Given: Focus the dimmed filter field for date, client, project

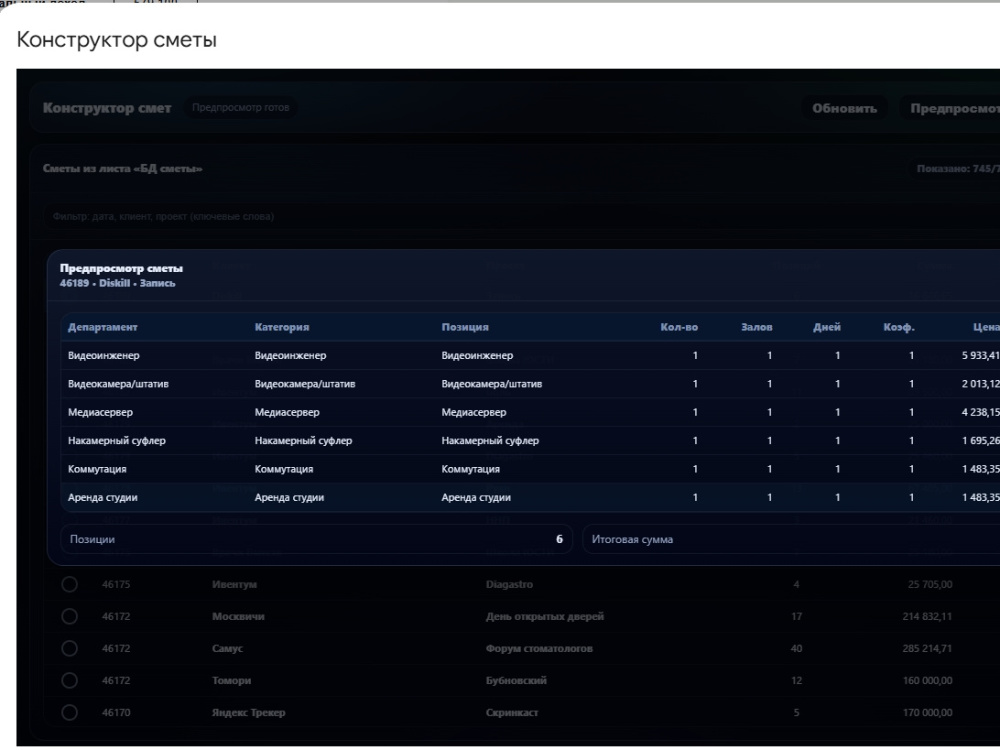Looking at the screenshot, I should pos(522,216).
